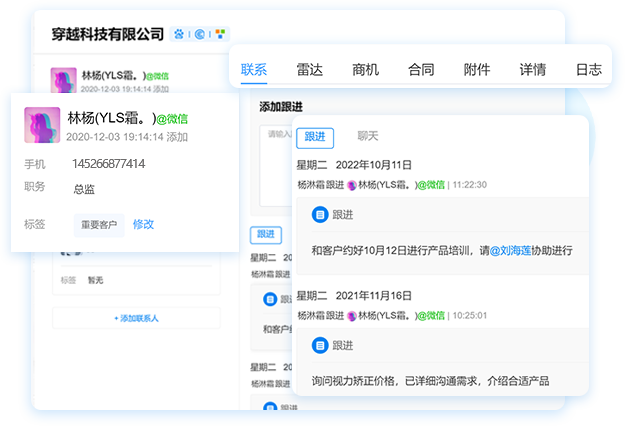Click 2020-12-03 19:14:14 添加 text in popup card

pyautogui.click(x=127, y=137)
